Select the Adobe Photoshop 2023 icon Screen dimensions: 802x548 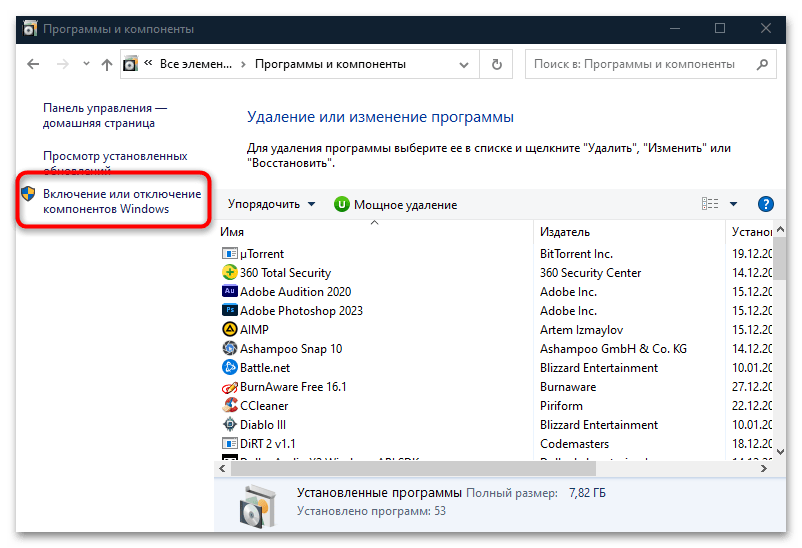(230, 311)
